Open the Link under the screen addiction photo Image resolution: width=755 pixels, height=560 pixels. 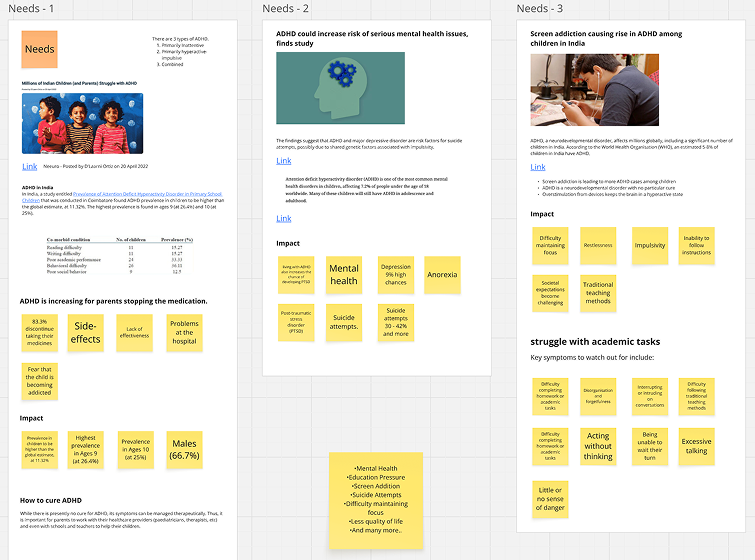(x=538, y=167)
